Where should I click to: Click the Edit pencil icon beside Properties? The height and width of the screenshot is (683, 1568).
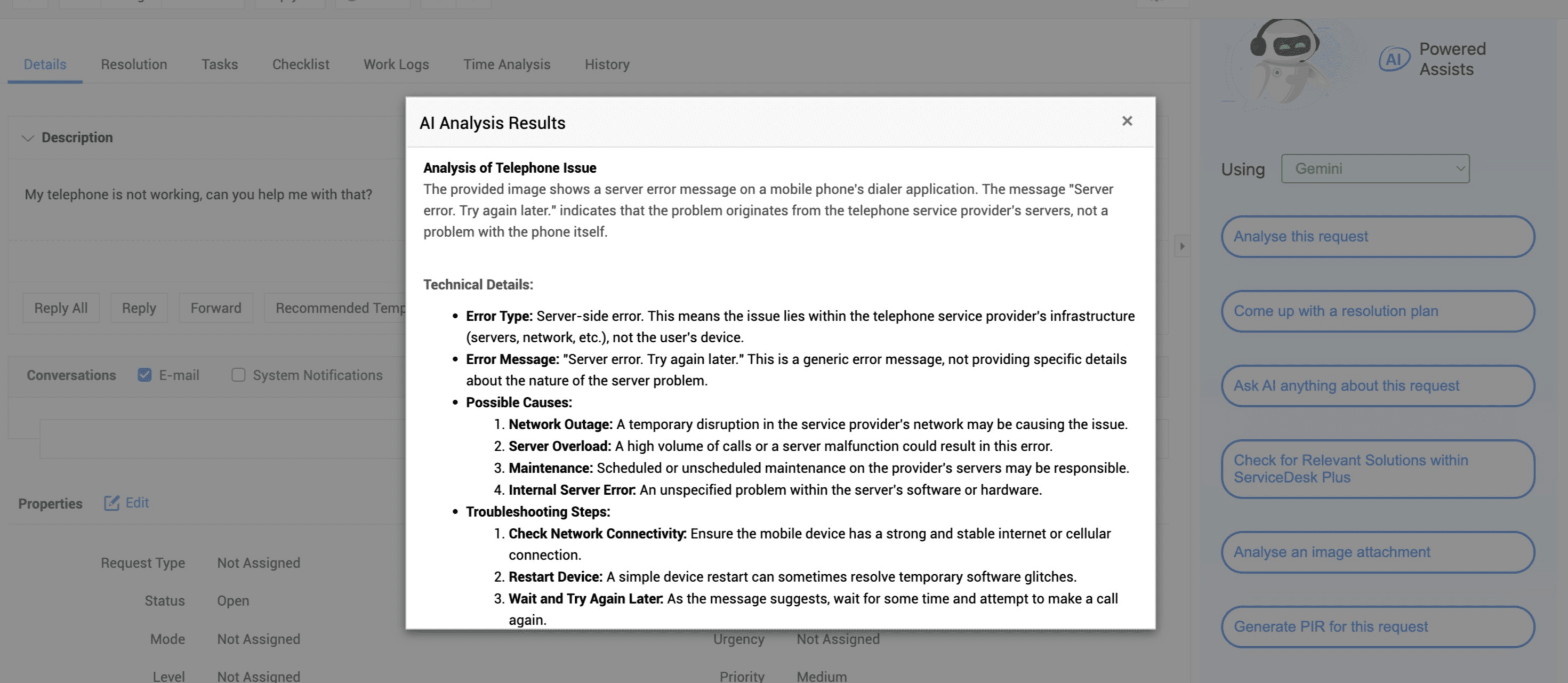point(111,503)
